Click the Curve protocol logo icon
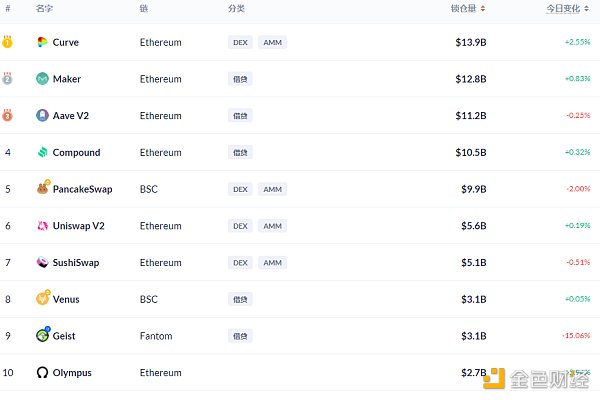Image resolution: width=600 pixels, height=400 pixels. coord(42,42)
